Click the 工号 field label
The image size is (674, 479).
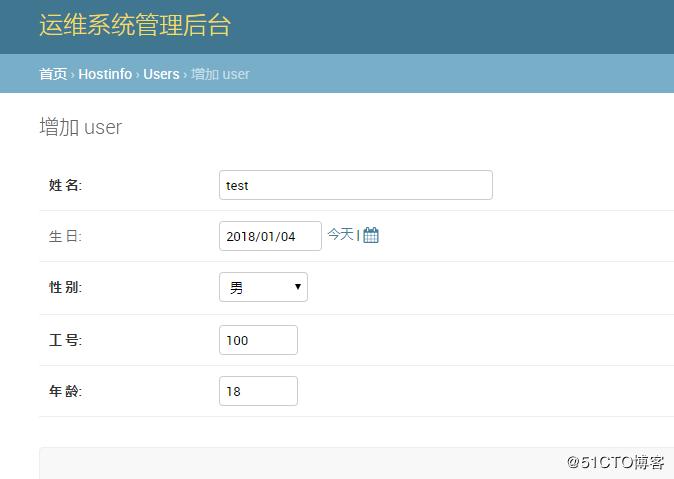pos(66,340)
